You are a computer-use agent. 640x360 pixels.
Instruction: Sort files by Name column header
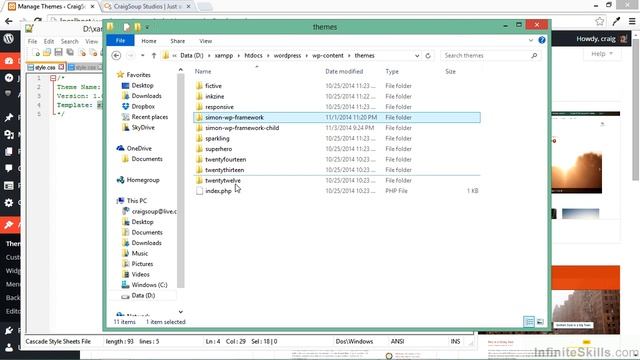[x=203, y=71]
